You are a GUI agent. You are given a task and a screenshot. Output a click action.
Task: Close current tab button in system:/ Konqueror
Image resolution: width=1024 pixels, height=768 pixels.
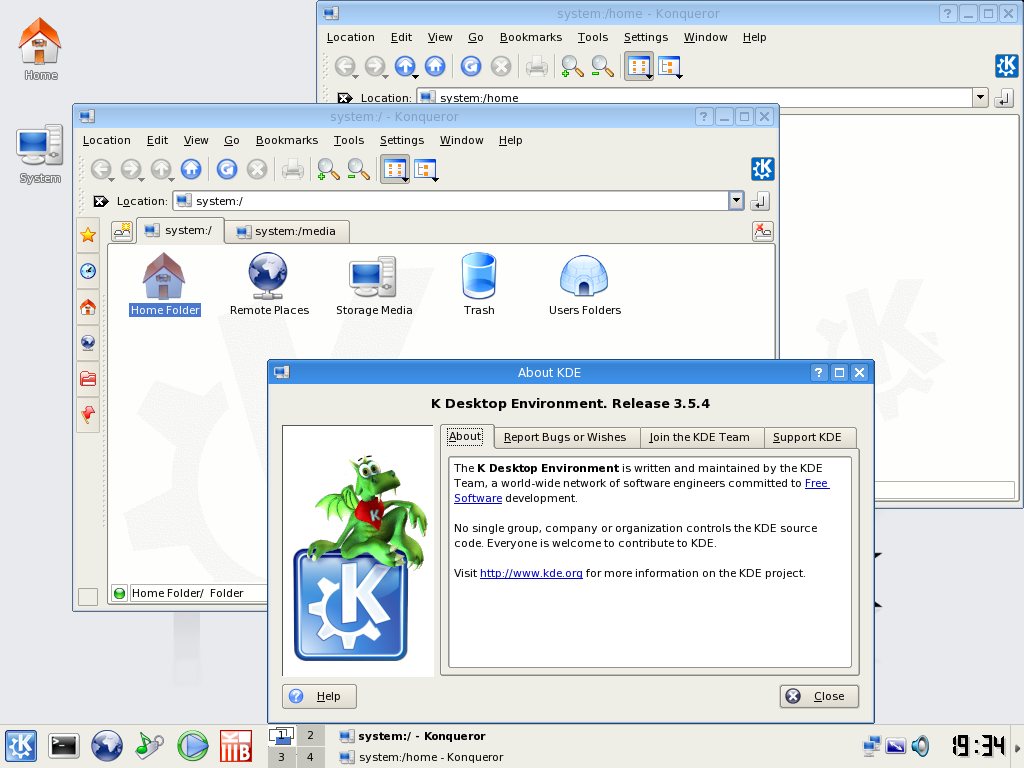coord(763,231)
